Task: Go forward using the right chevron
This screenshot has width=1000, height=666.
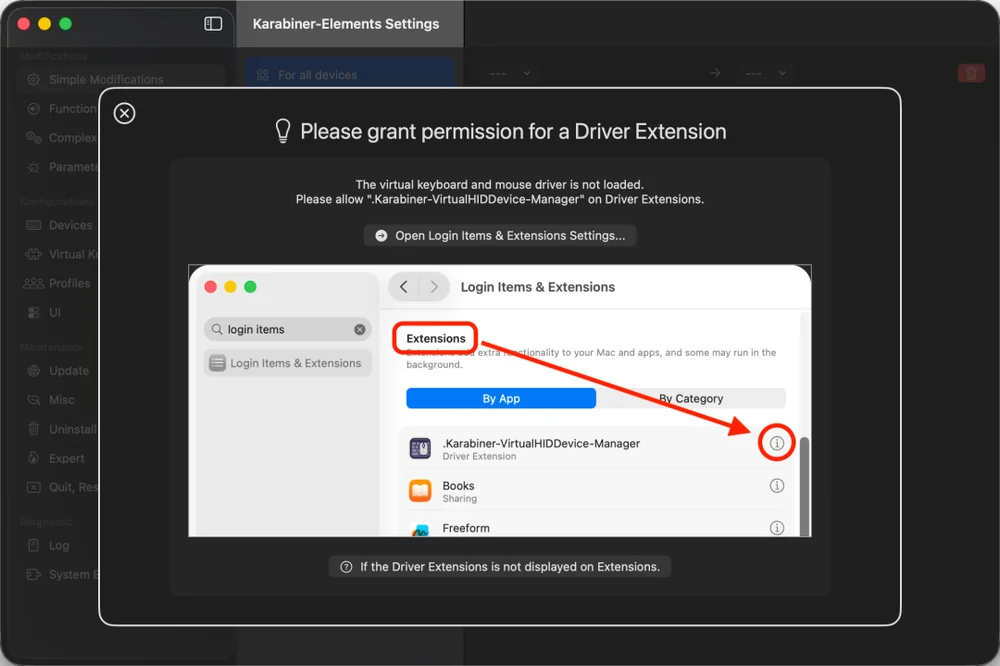Action: (x=434, y=287)
